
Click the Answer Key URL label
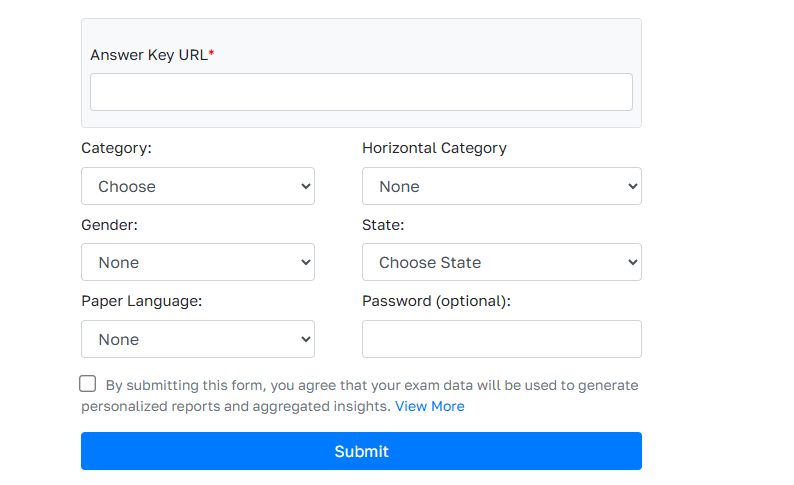click(x=149, y=55)
